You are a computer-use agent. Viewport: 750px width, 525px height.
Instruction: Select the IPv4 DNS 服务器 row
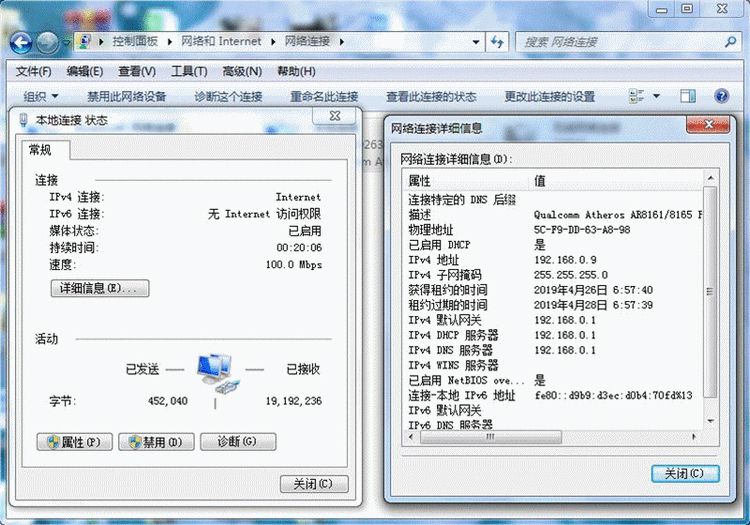coord(554,350)
